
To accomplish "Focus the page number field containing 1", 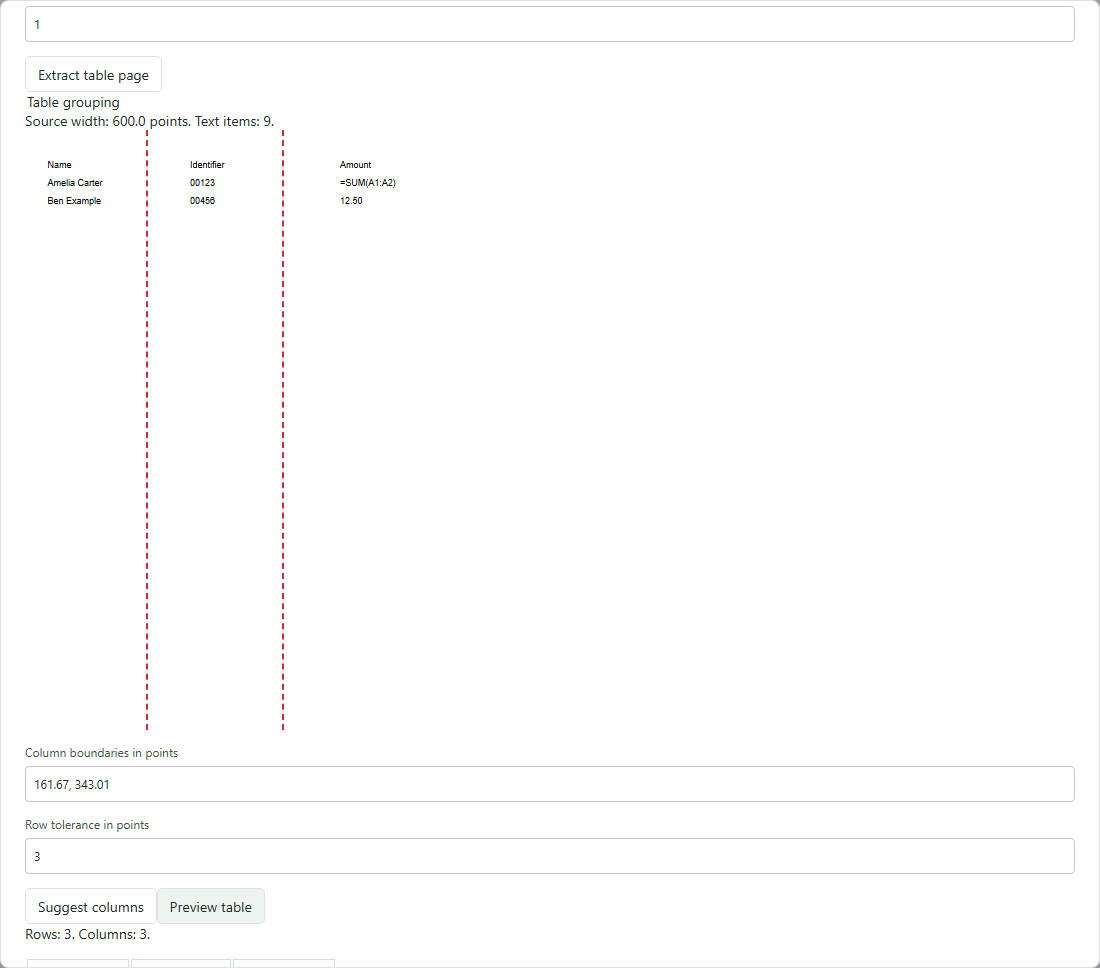I will click(x=549, y=25).
